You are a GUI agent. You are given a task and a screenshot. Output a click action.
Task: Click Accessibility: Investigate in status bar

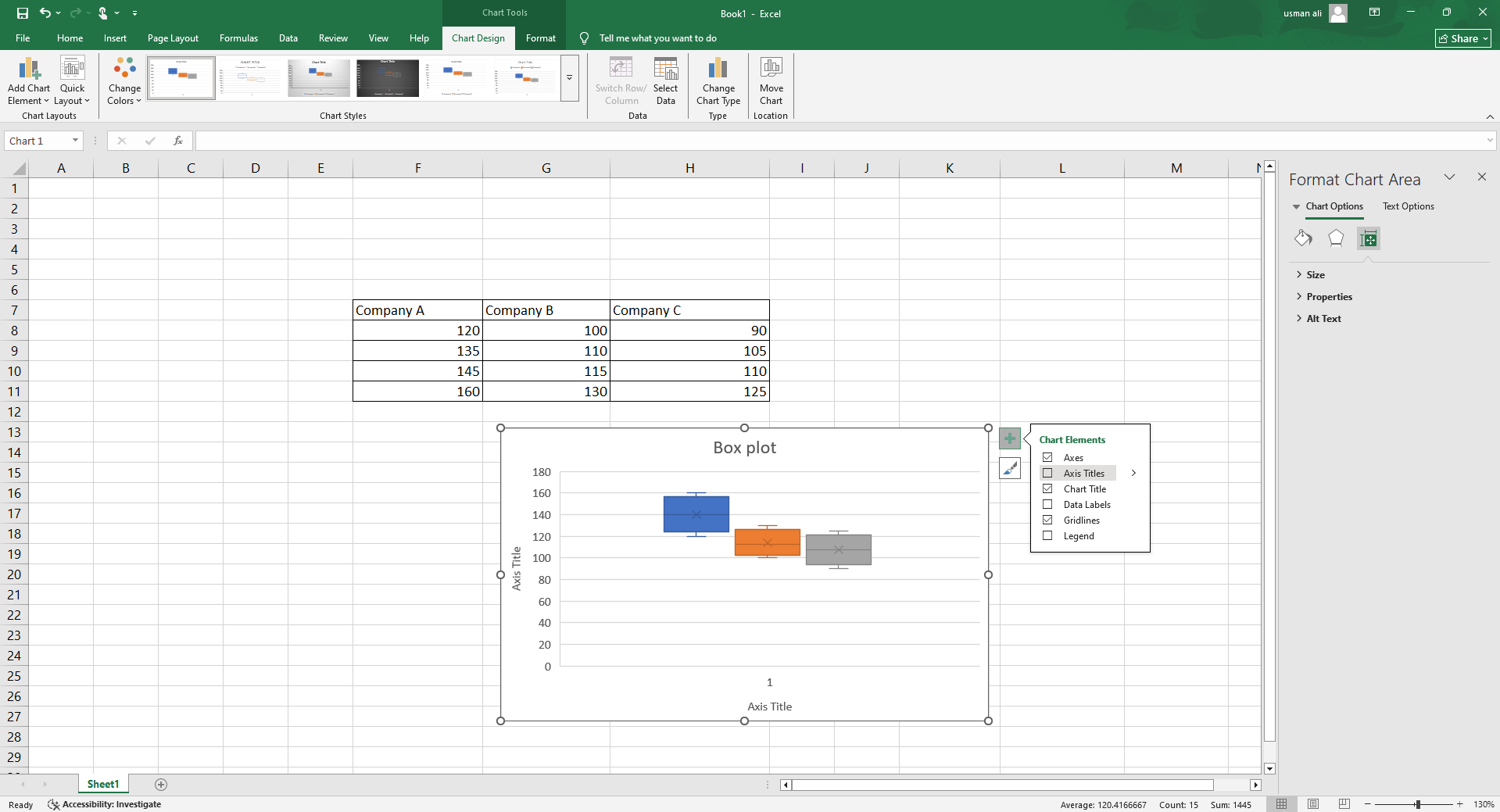(104, 804)
